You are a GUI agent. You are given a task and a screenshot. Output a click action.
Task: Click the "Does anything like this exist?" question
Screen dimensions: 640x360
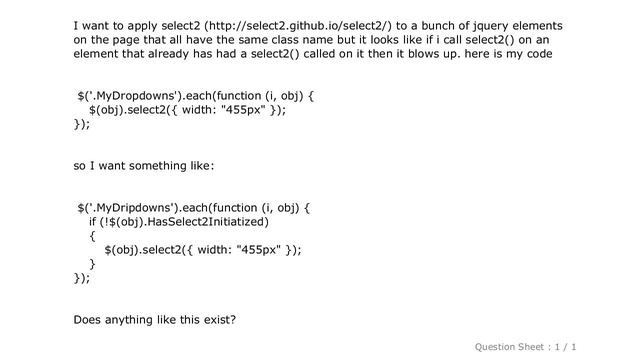[155, 320]
